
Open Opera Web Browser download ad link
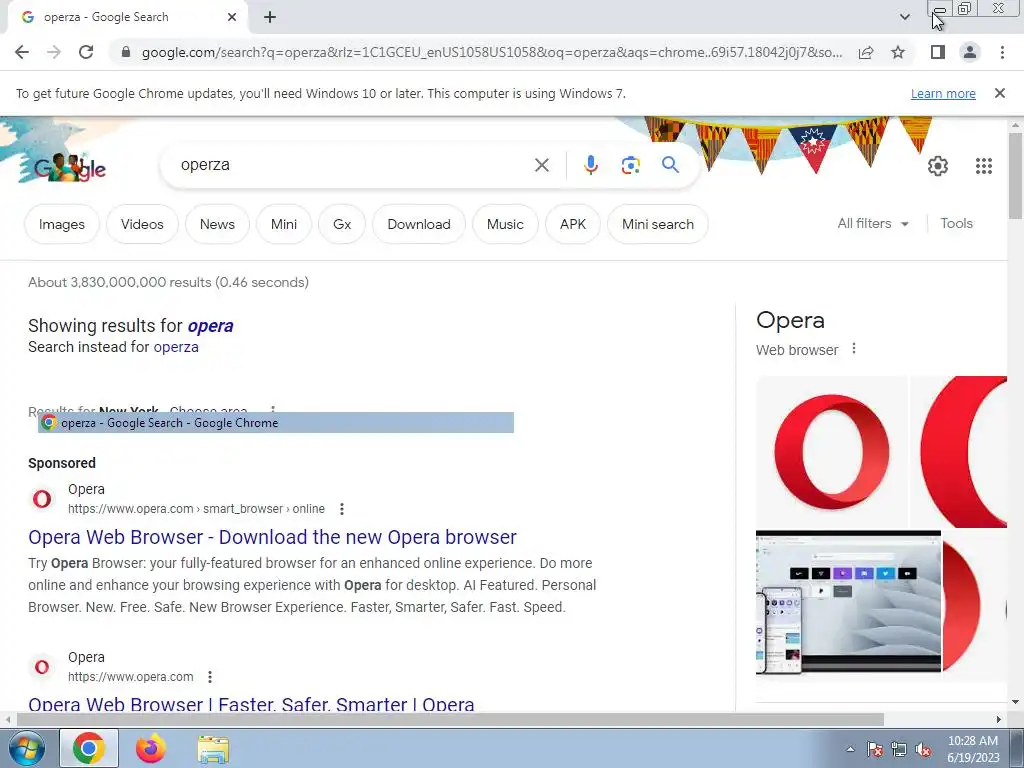(272, 537)
